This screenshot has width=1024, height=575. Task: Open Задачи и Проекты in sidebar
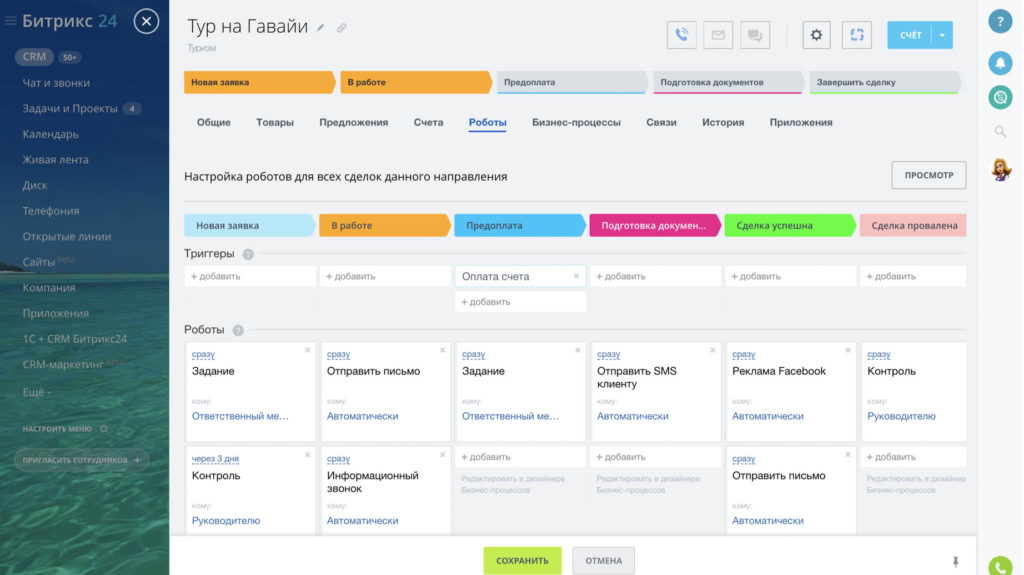(70, 108)
